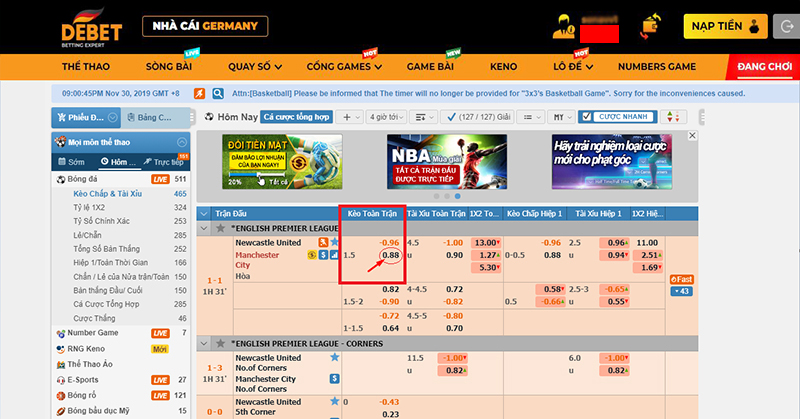Click the NẠP TIỀN deposit button
Image resolution: width=800 pixels, height=419 pixels.
pos(725,26)
